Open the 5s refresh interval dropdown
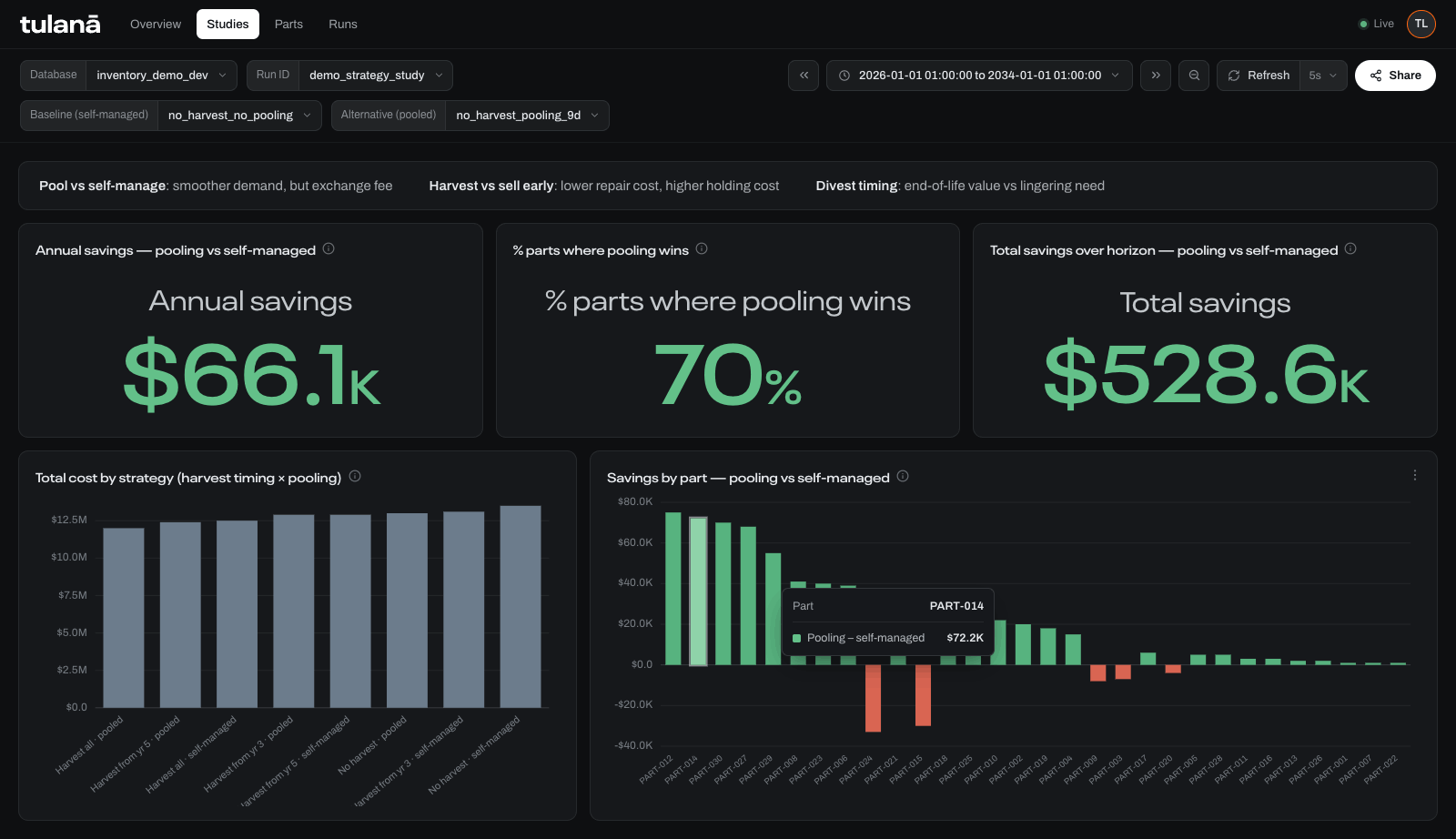1456x839 pixels. (1323, 76)
